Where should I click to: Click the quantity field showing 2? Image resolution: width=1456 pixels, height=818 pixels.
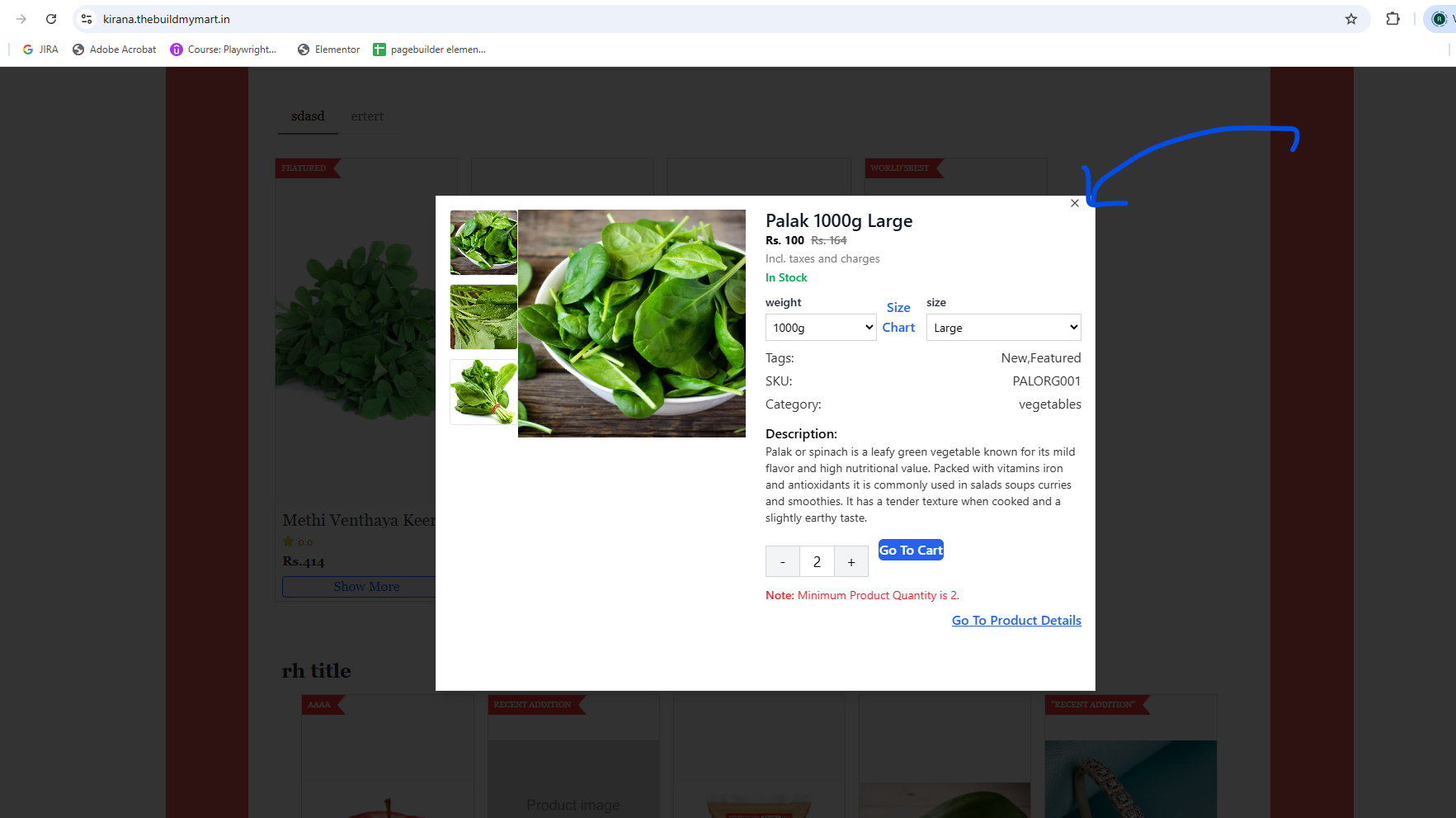point(817,561)
